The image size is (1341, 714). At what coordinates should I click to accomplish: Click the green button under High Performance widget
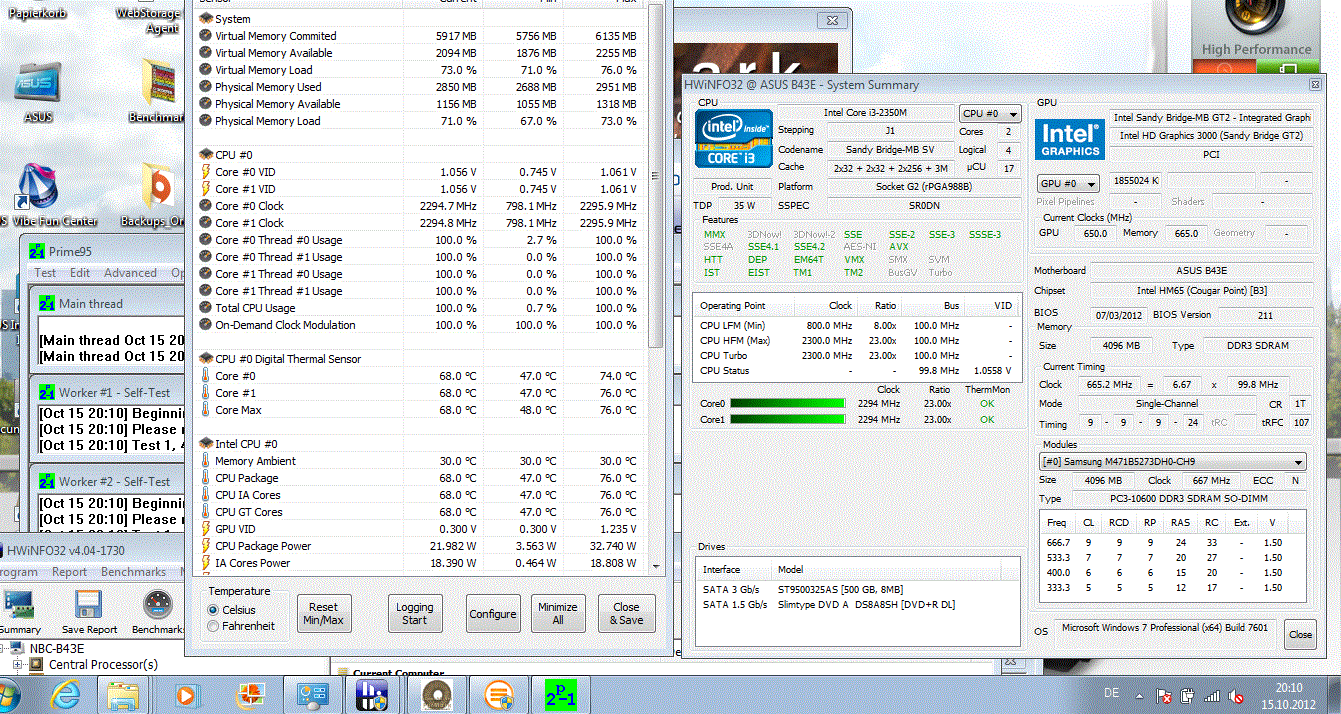(x=1289, y=69)
